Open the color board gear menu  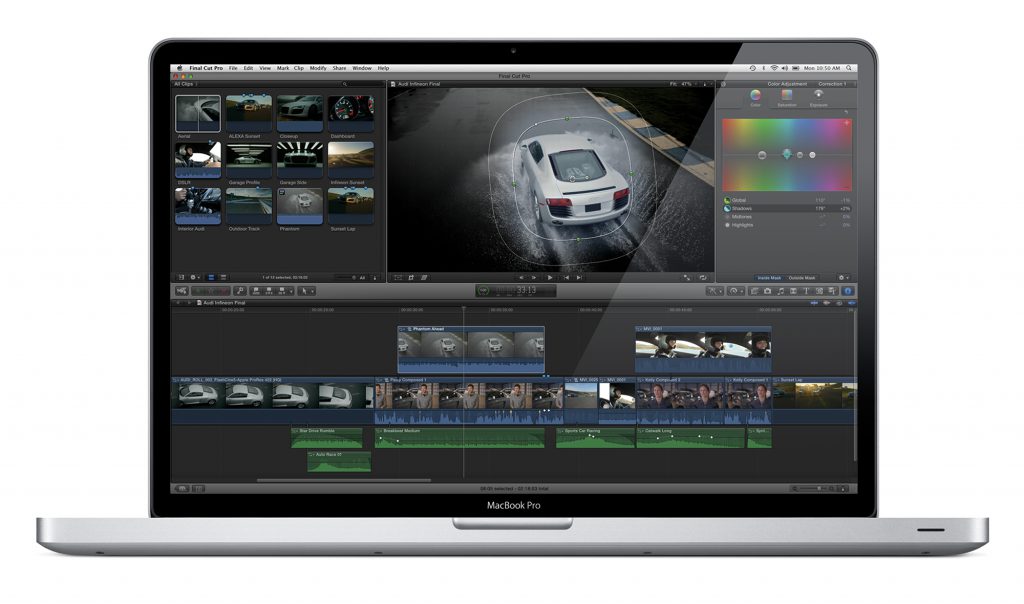(x=843, y=278)
